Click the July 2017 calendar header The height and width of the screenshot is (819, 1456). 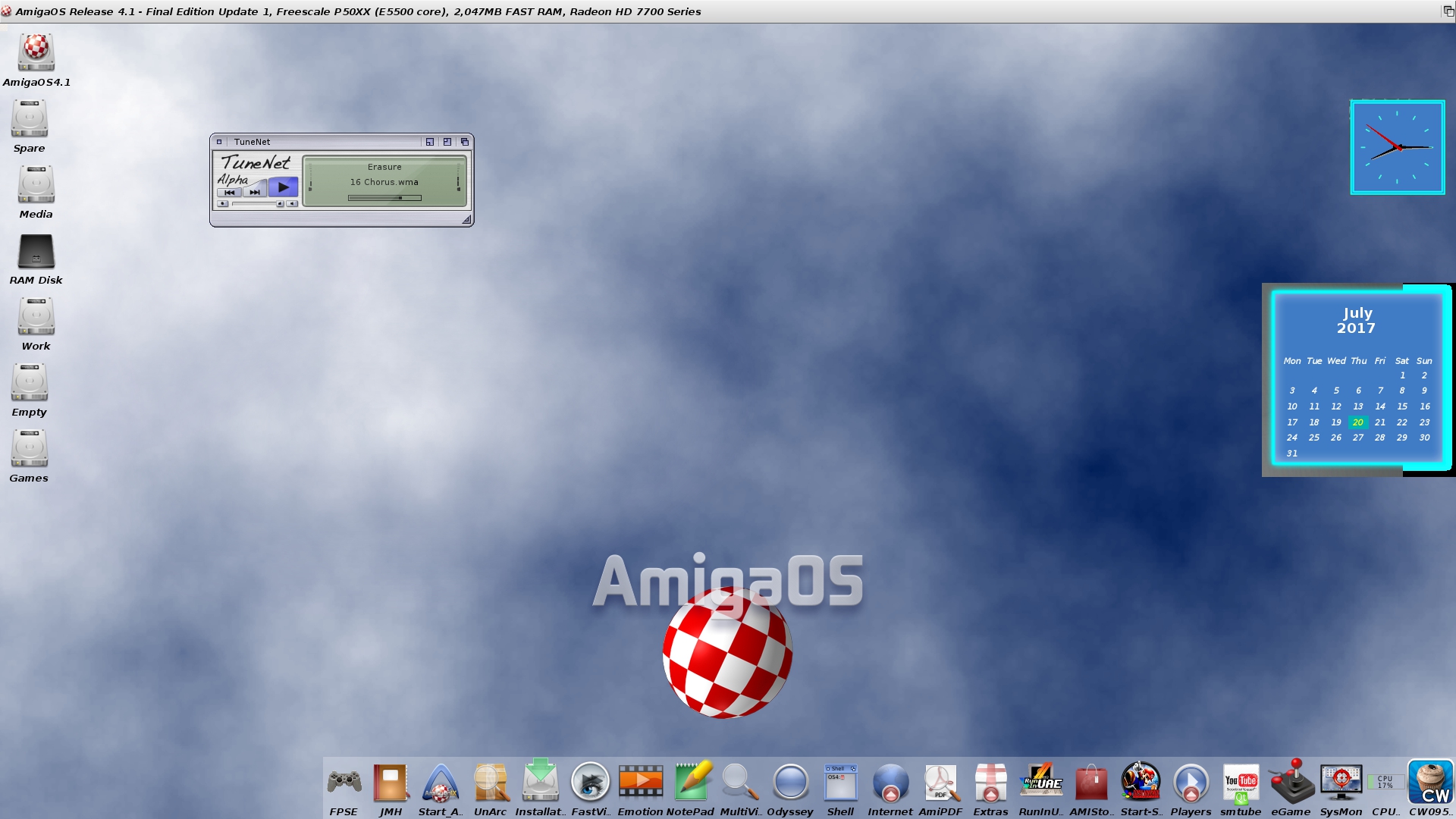1357,321
